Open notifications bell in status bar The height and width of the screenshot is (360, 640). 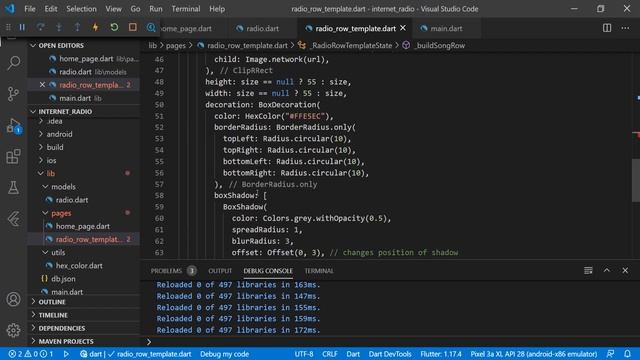tap(627, 354)
